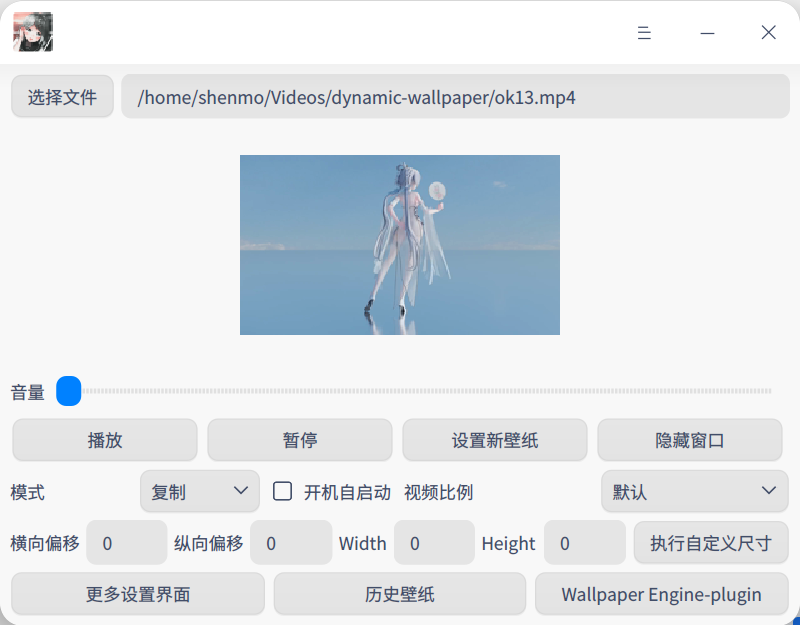Open the hamburger menu icon
Screen dimensions: 800x625
tap(644, 33)
